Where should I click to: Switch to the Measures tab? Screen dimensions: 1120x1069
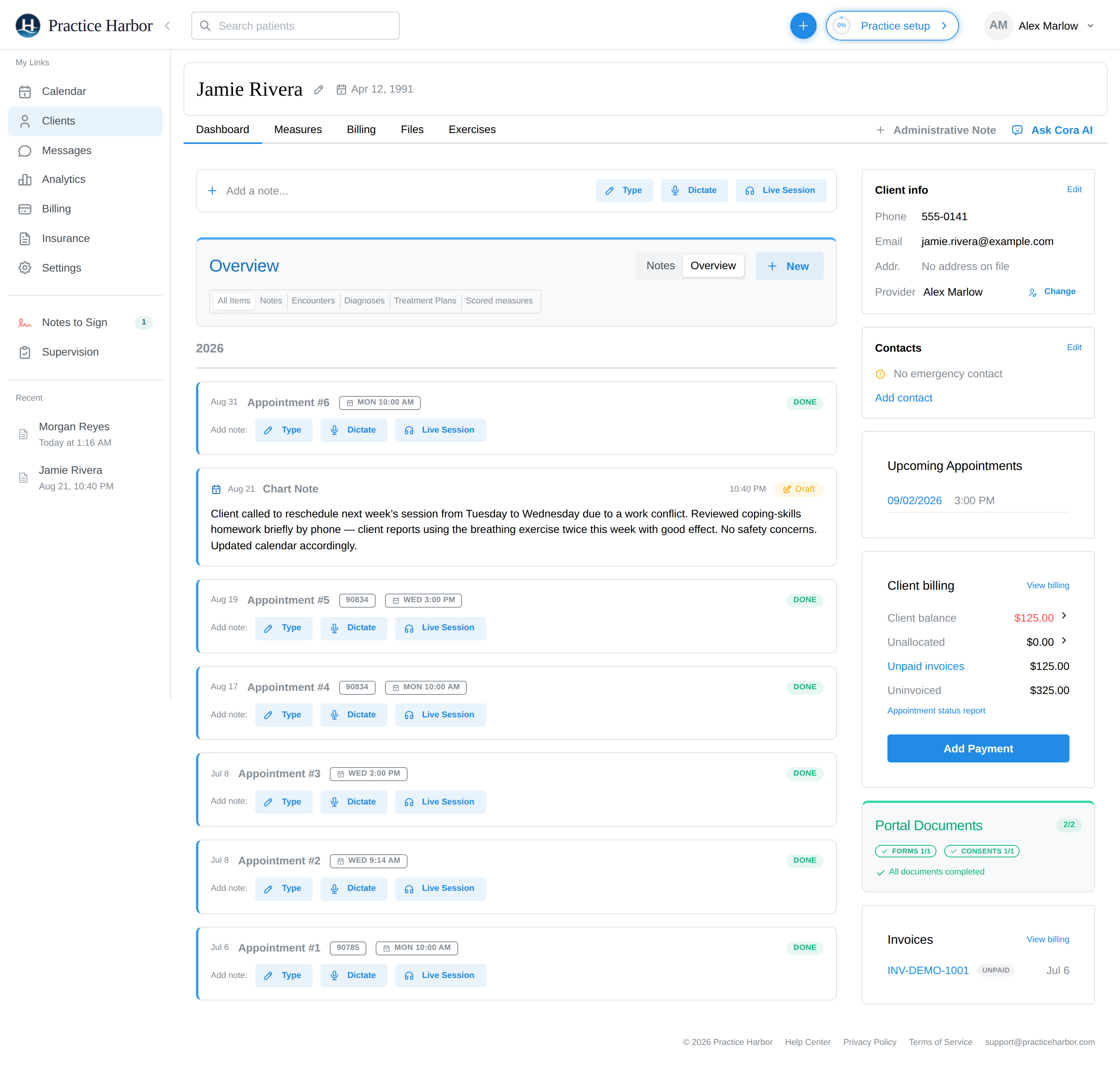pos(298,130)
